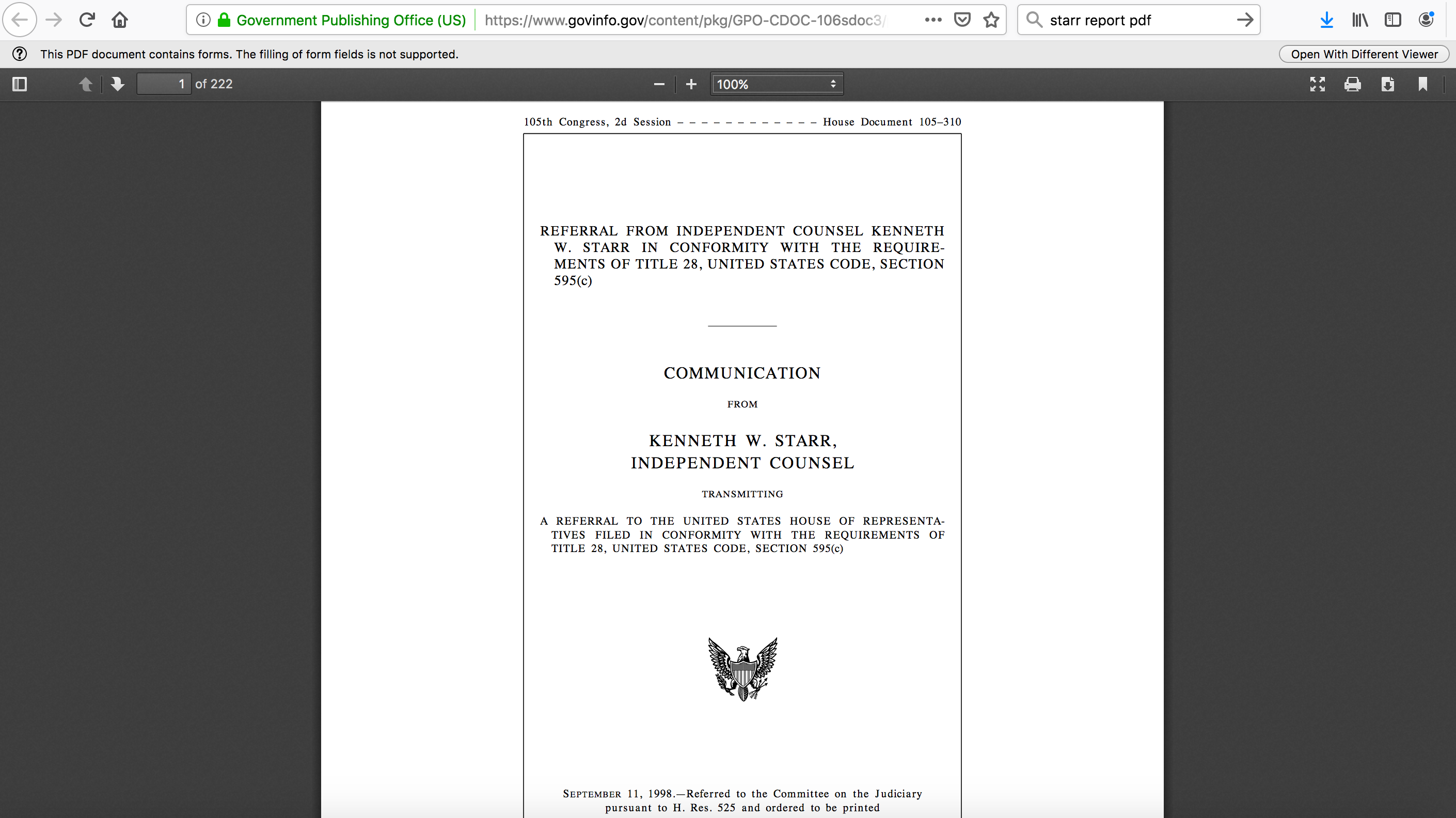The height and width of the screenshot is (818, 1456).
Task: Open page actions three-dots menu
Action: pyautogui.click(x=932, y=20)
